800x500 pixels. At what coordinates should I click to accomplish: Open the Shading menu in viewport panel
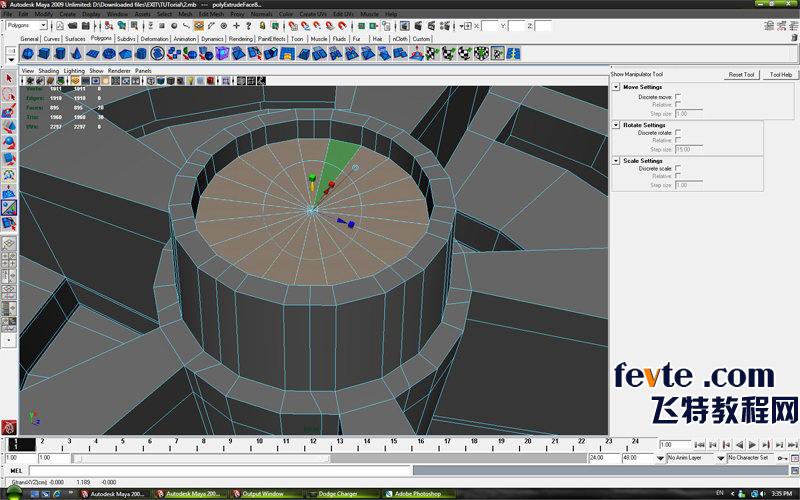[x=47, y=71]
